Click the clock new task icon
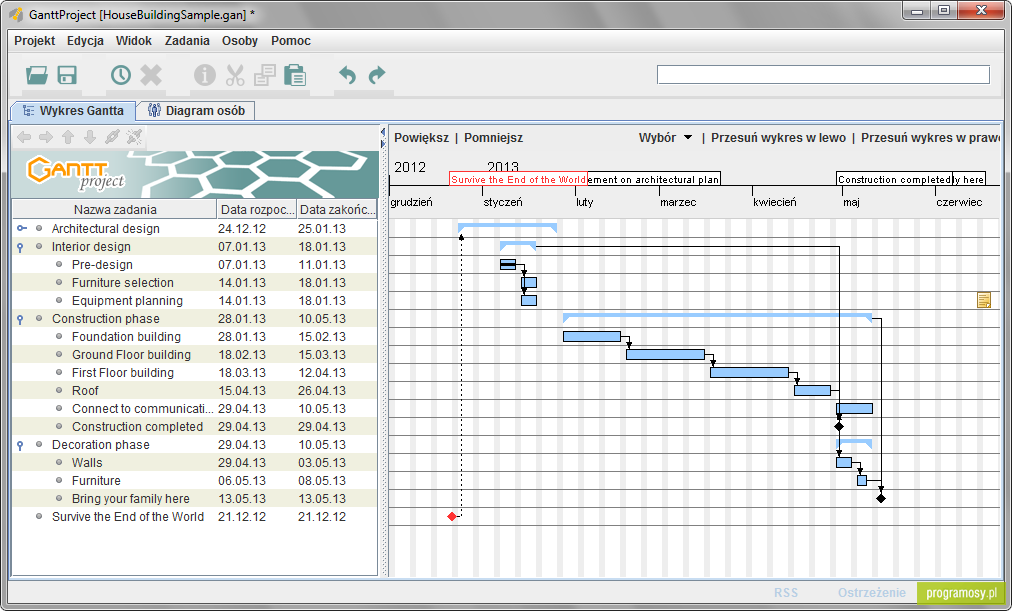This screenshot has width=1012, height=611. point(120,75)
